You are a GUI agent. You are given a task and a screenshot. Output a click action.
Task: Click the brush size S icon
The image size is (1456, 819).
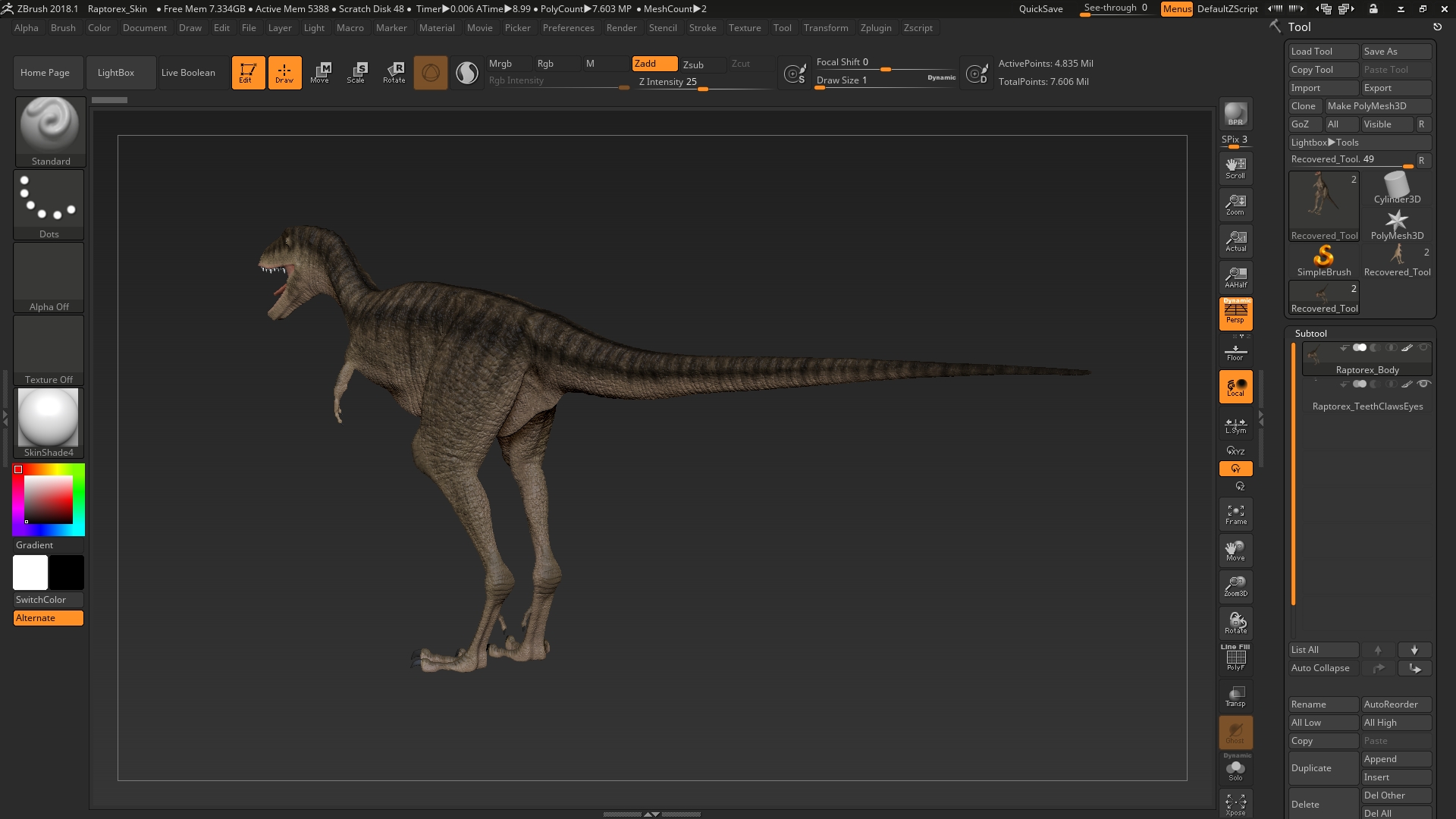point(794,74)
